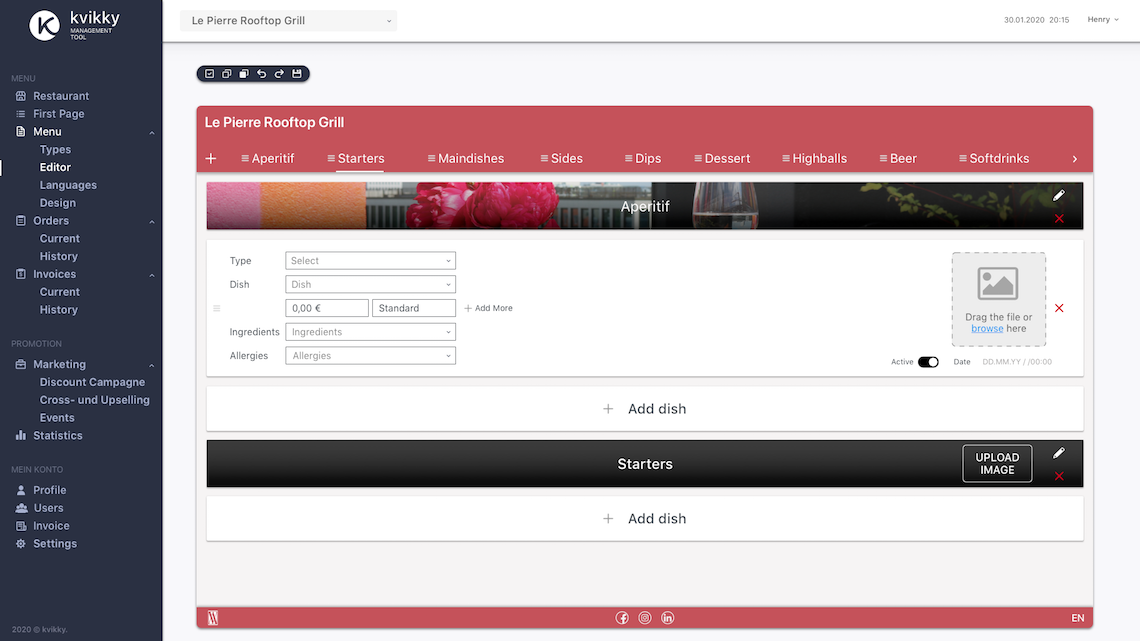This screenshot has height=641, width=1140.
Task: Open Types under Menu in sidebar
Action: (x=55, y=150)
